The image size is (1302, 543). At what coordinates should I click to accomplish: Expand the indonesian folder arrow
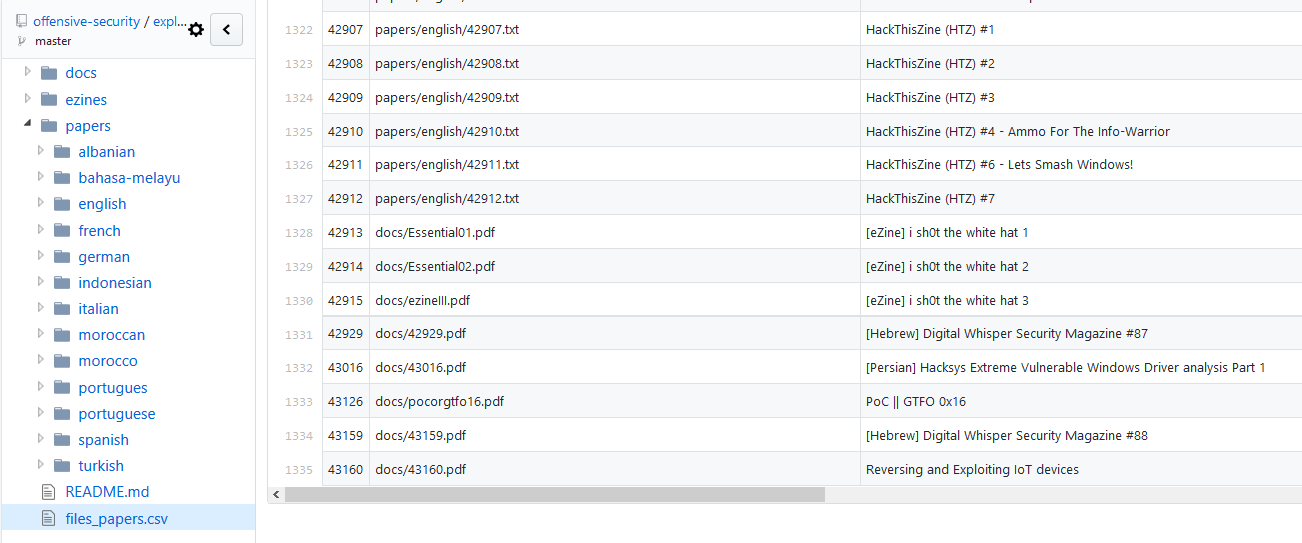(41, 281)
